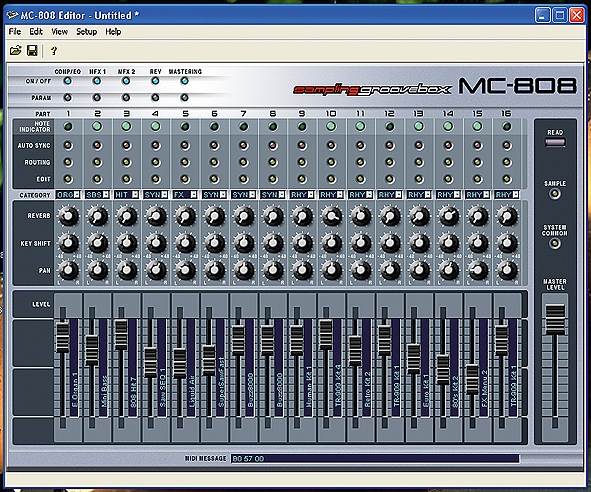591x492 pixels.
Task: Open the View menu
Action: 60,32
